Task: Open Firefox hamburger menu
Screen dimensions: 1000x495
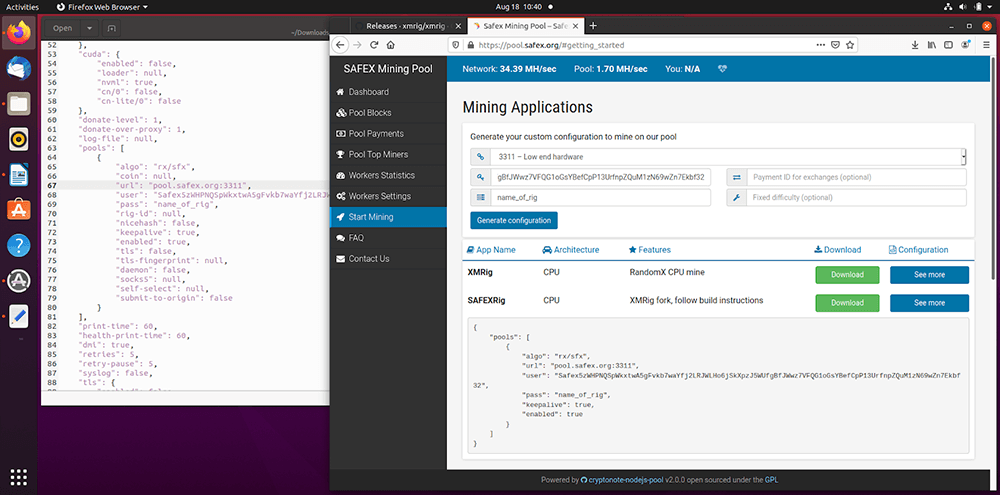Action: (986, 45)
